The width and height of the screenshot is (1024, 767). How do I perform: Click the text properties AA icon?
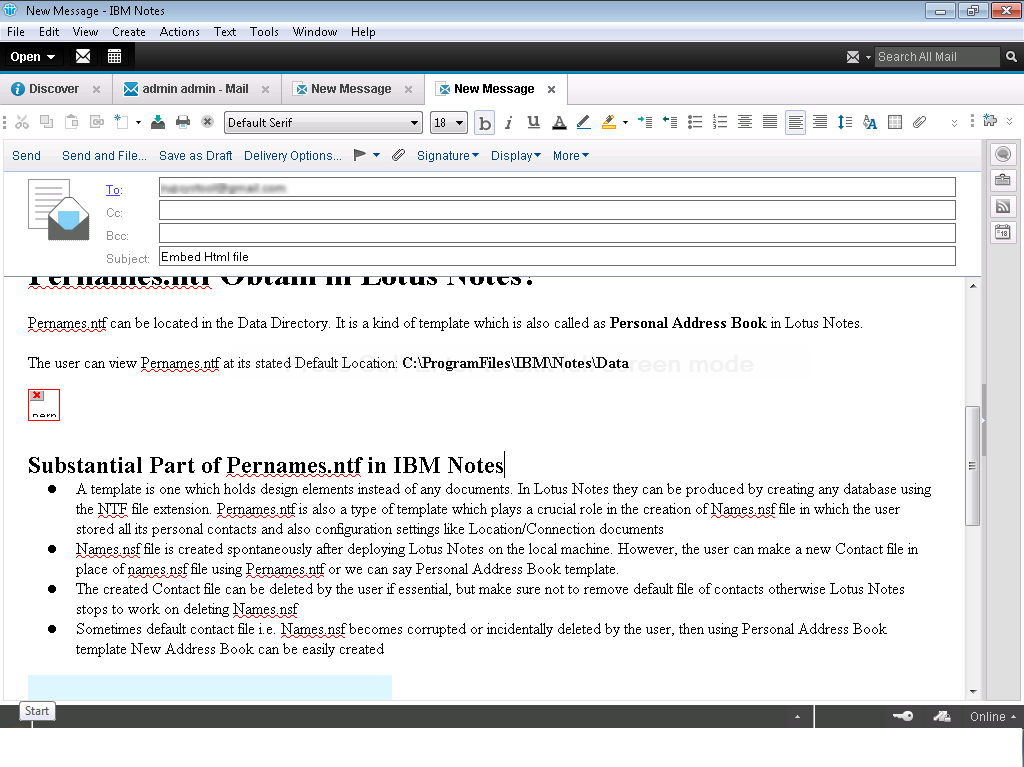(x=870, y=122)
